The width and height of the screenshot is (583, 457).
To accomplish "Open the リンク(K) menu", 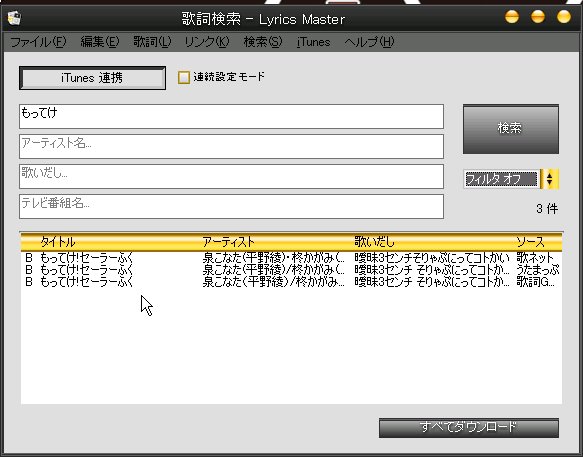I will coord(207,42).
